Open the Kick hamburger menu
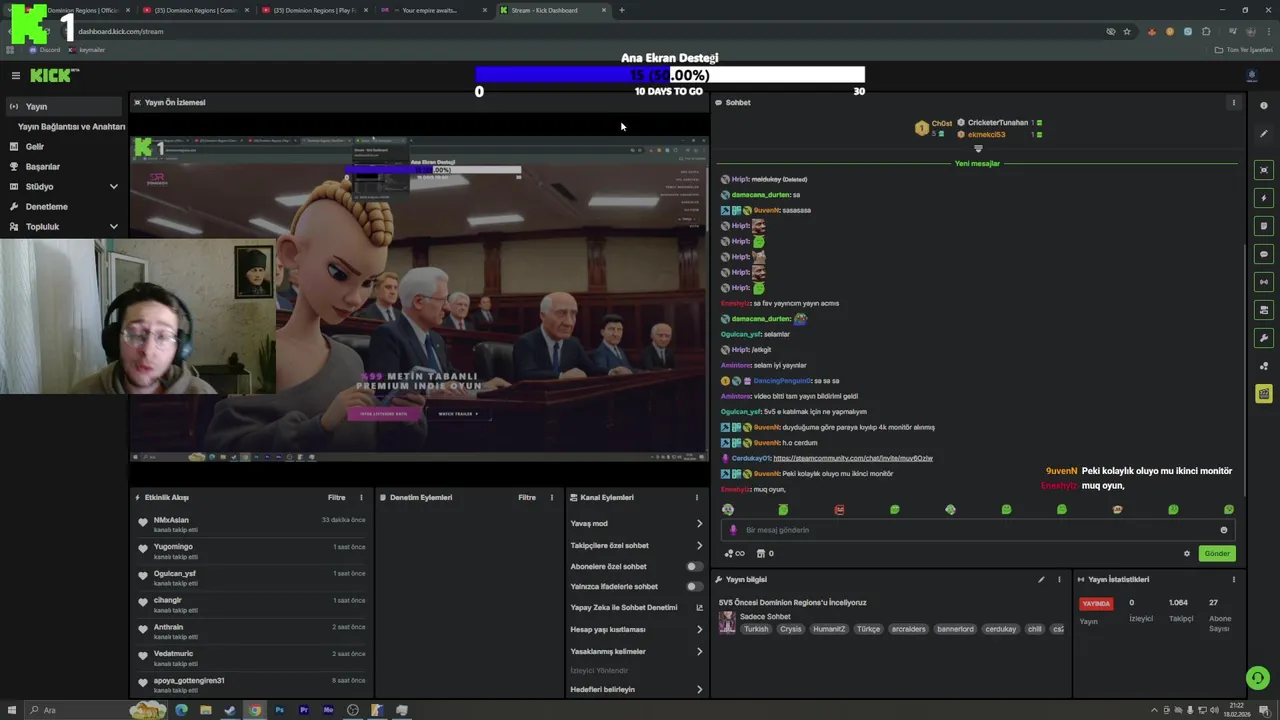Image resolution: width=1280 pixels, height=720 pixels. pos(15,75)
